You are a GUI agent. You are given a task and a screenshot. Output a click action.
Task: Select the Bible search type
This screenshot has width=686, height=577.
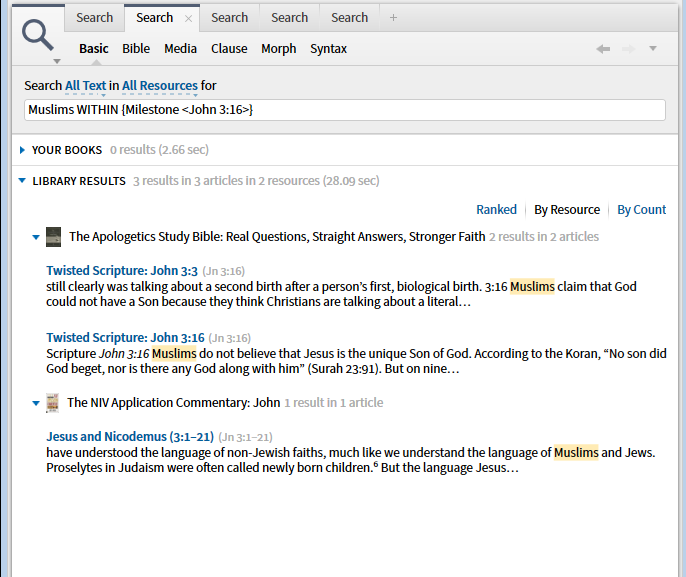click(136, 49)
